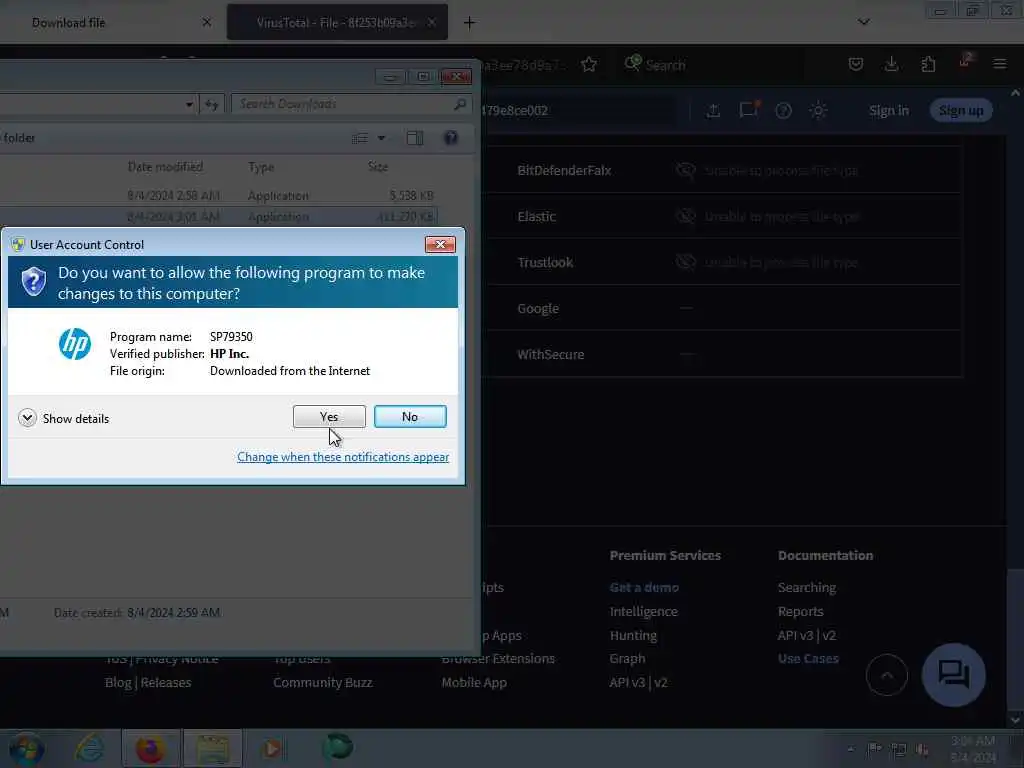Open the Use Cases link

[x=808, y=658]
